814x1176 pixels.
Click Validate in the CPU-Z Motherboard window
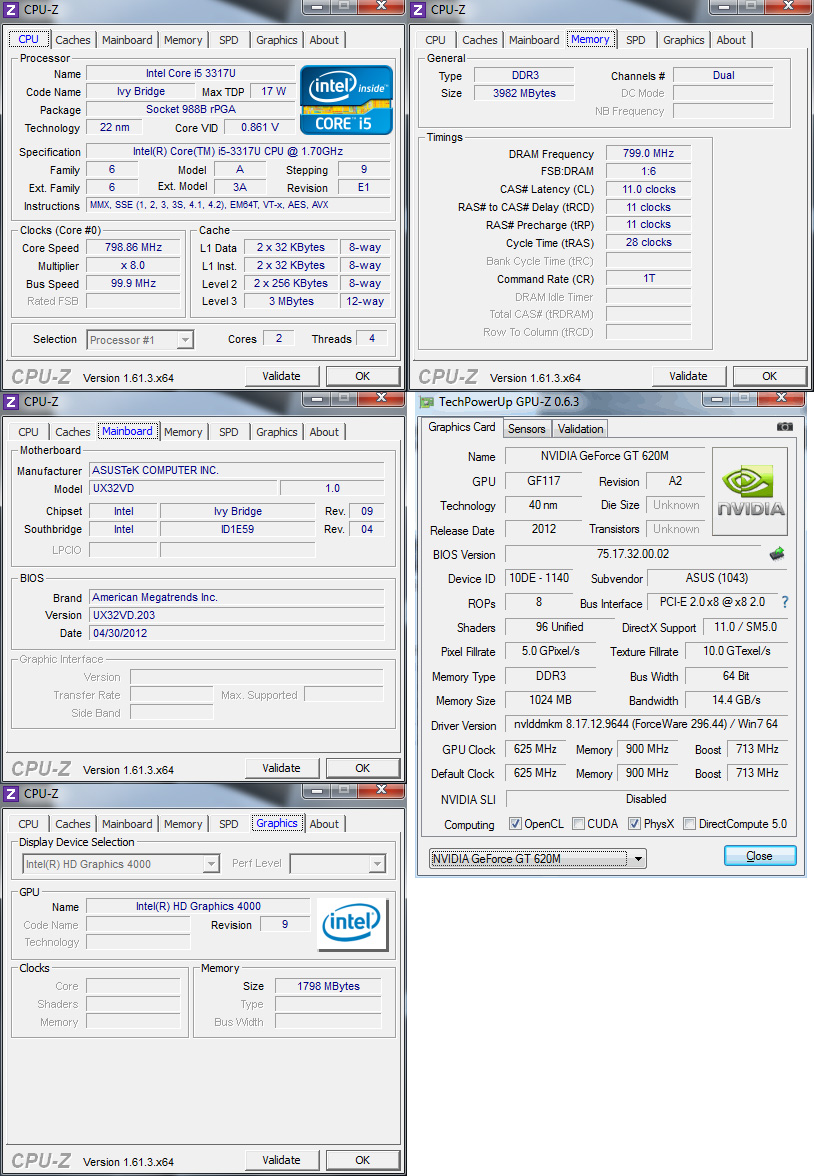coord(282,769)
